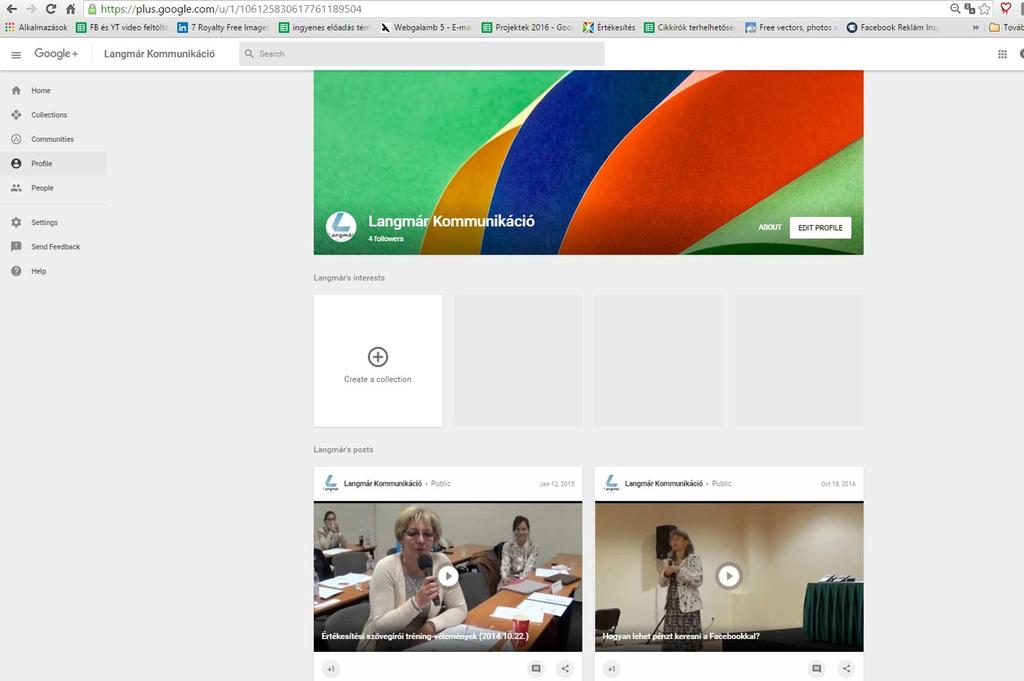Click author avatar on Oct 18 post

pyautogui.click(x=611, y=483)
